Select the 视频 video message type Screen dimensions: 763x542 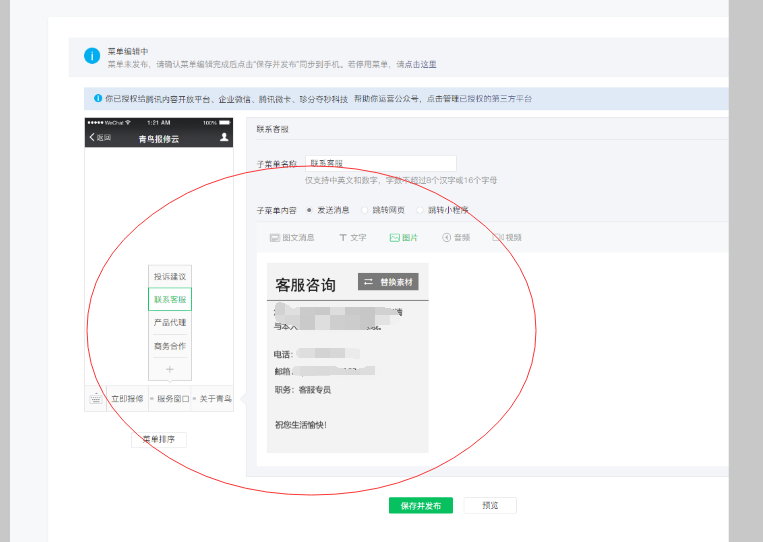(x=507, y=237)
